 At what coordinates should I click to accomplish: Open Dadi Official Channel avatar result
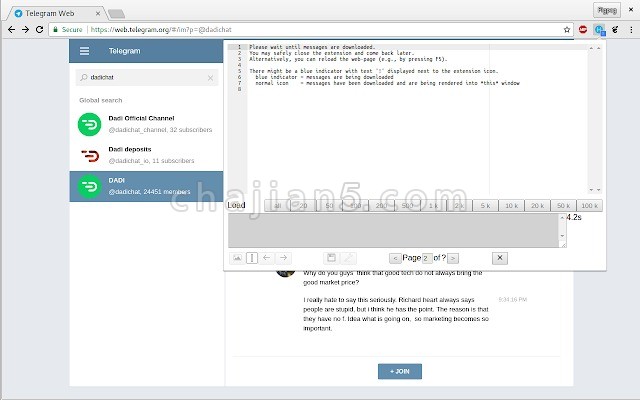[89, 124]
